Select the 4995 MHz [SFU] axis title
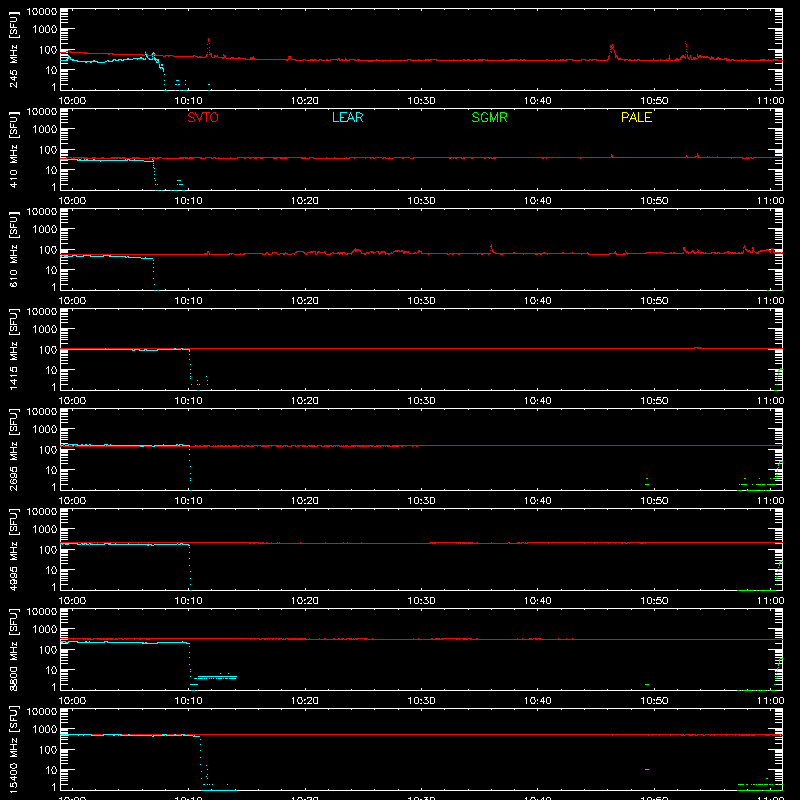 tap(13, 549)
